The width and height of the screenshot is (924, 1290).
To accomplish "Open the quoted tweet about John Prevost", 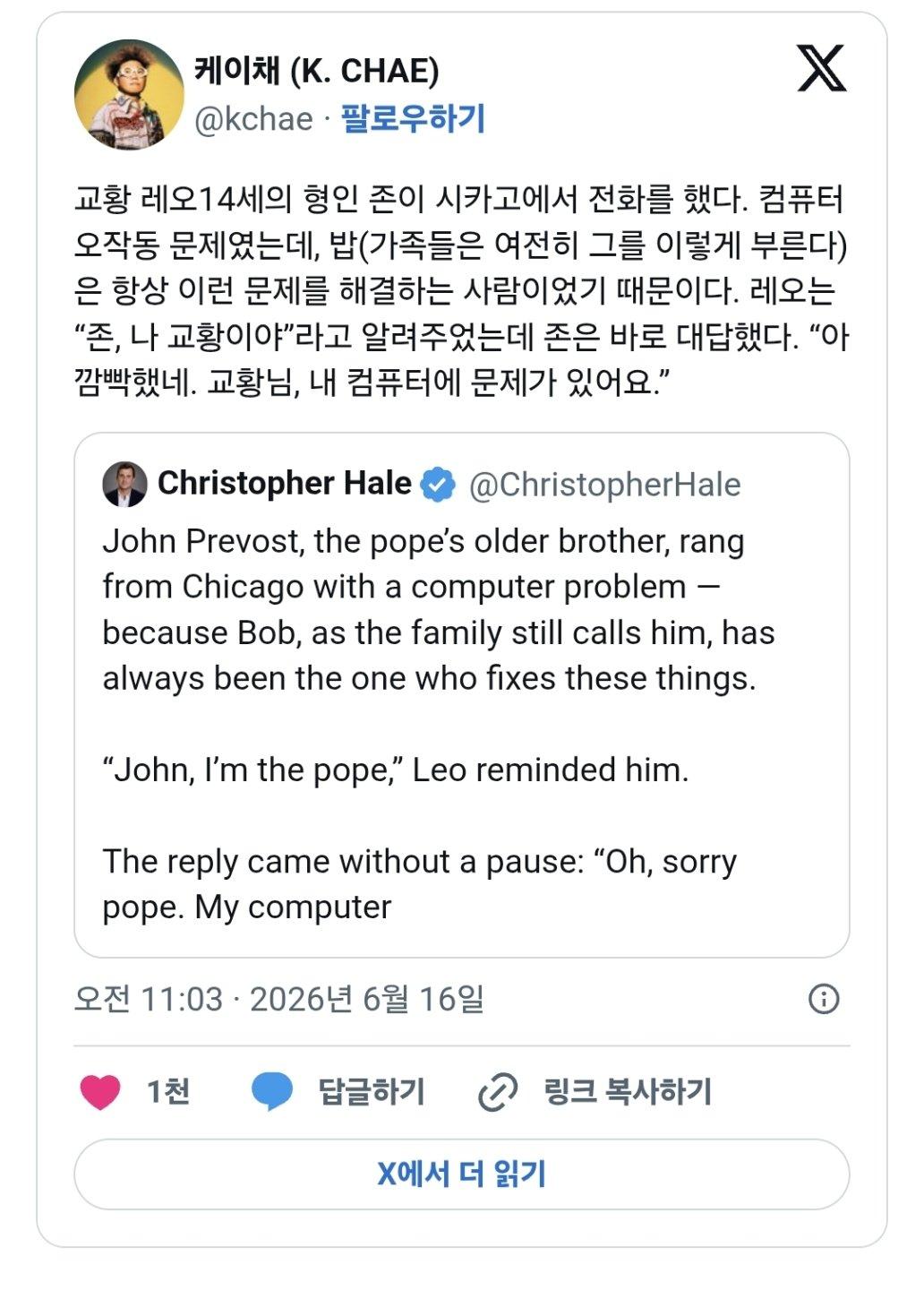I will (462, 695).
